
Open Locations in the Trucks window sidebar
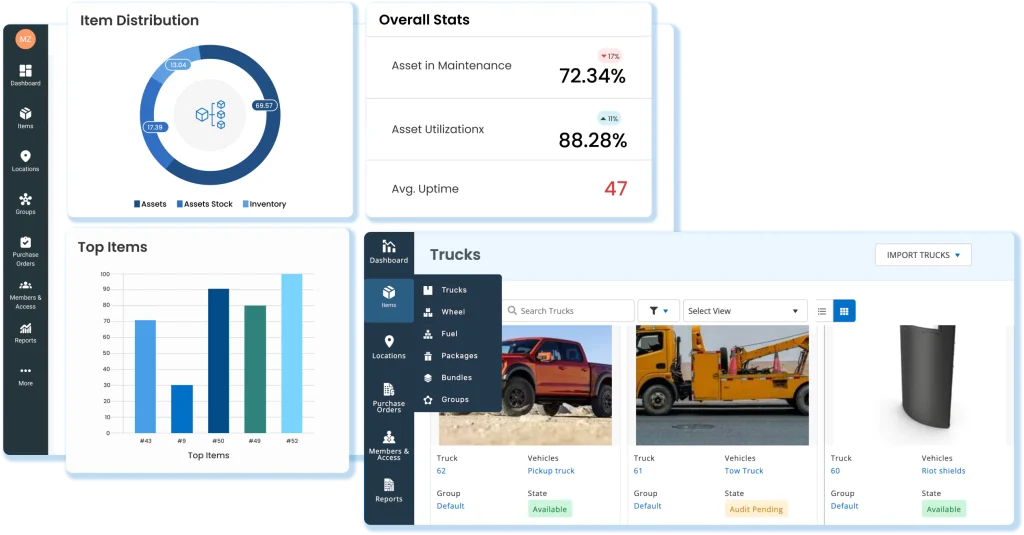pos(389,348)
